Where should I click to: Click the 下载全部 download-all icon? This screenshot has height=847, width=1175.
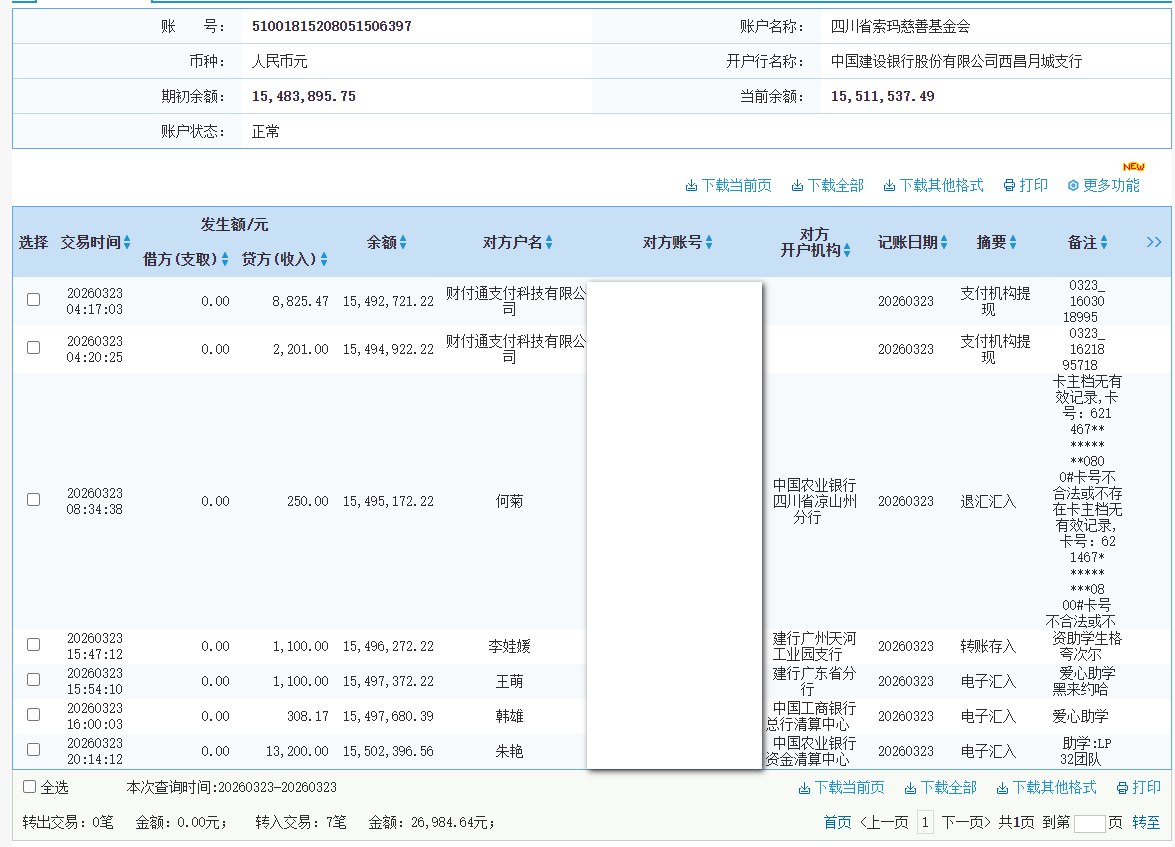[x=797, y=185]
